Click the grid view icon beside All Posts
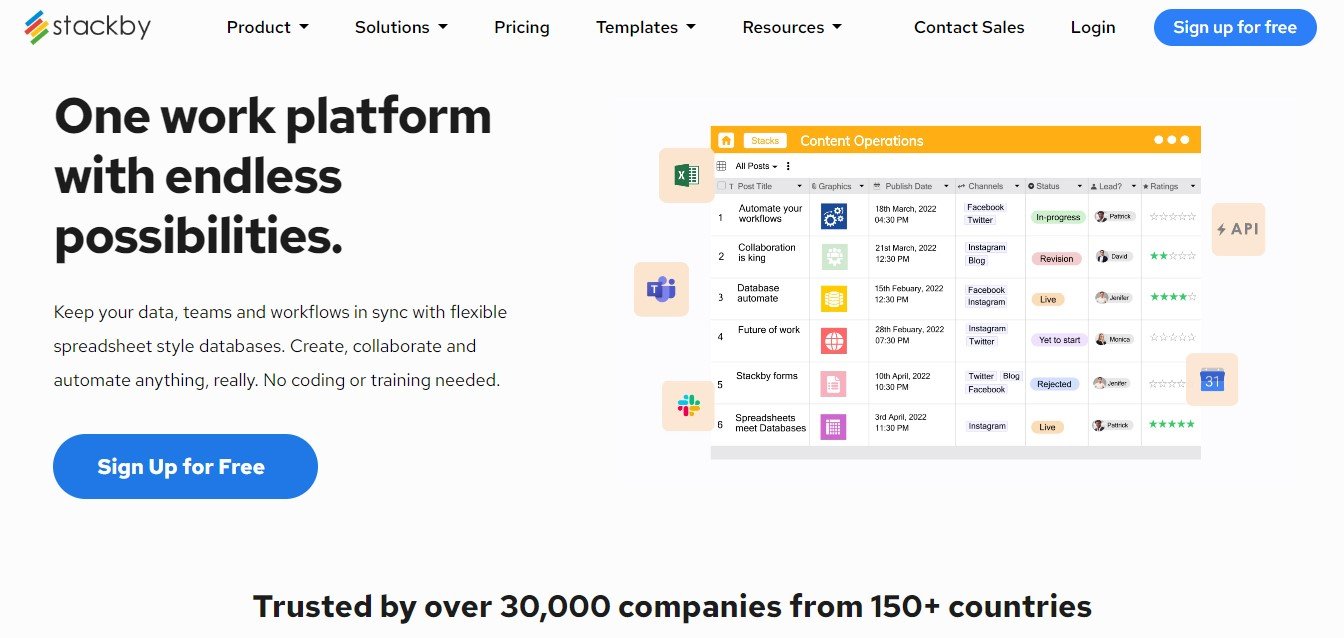Screen dimensions: 1344x638 [721, 166]
